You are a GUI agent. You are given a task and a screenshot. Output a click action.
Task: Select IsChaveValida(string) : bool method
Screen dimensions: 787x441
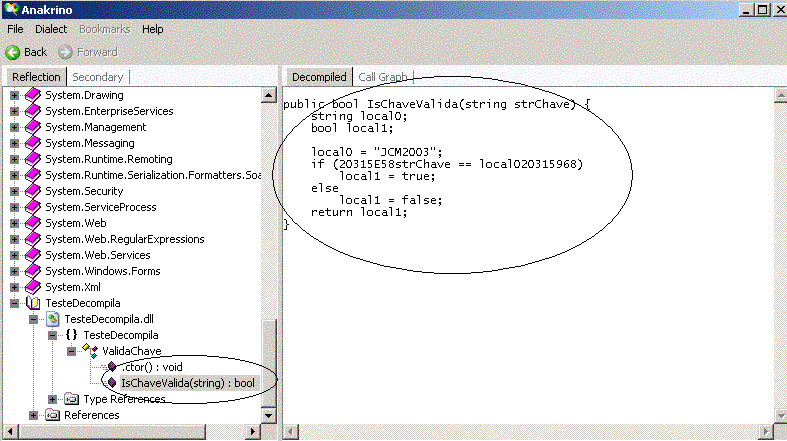point(188,383)
